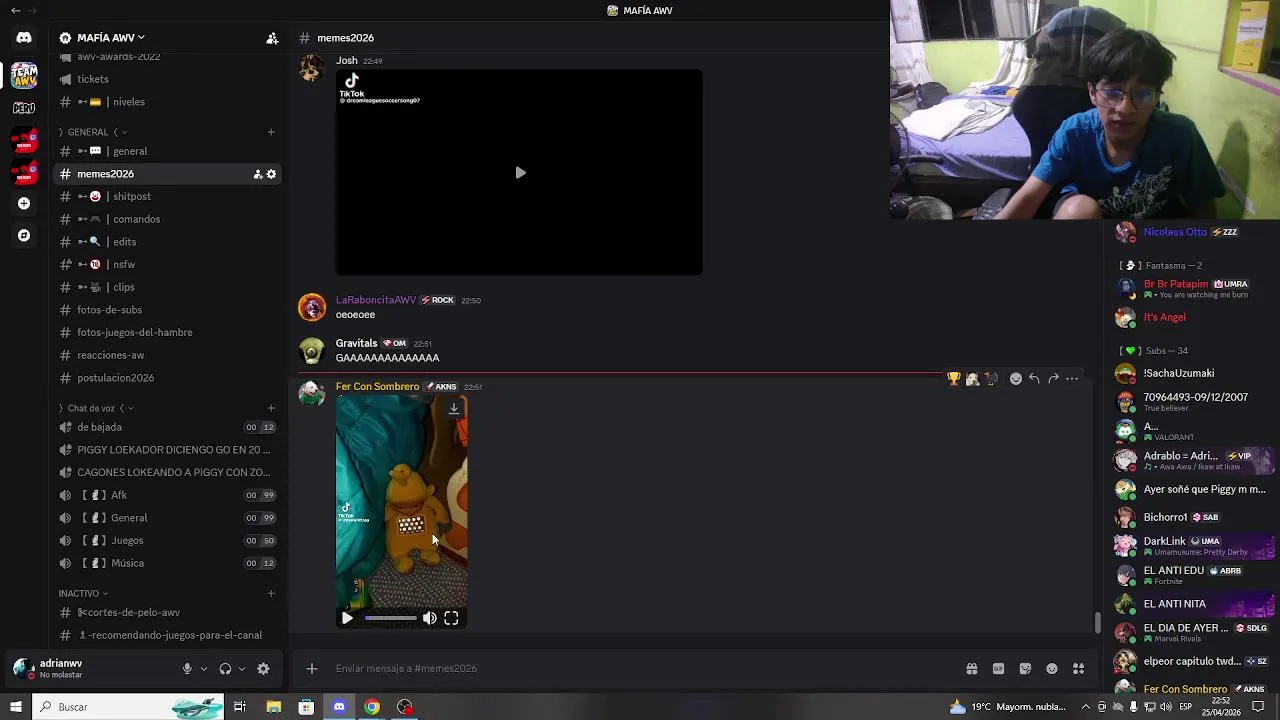Open user settings gear
Viewport: 1280px width, 720px height.
(x=263, y=669)
